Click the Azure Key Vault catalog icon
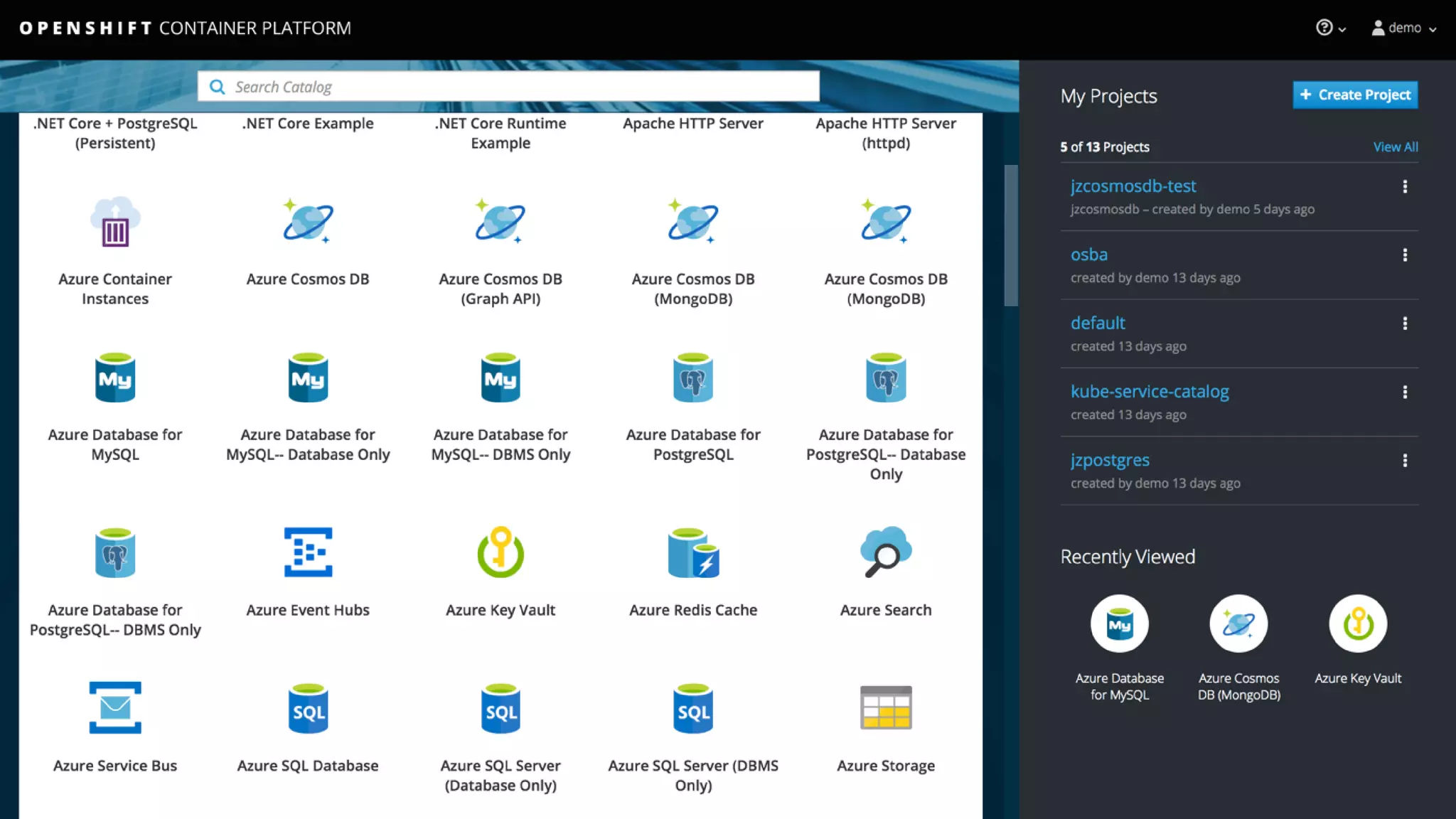The width and height of the screenshot is (1456, 819). click(500, 552)
